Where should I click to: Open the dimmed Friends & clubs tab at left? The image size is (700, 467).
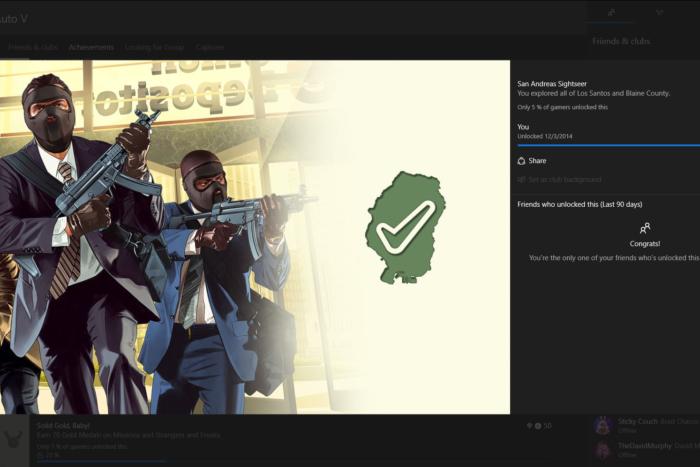click(x=33, y=47)
